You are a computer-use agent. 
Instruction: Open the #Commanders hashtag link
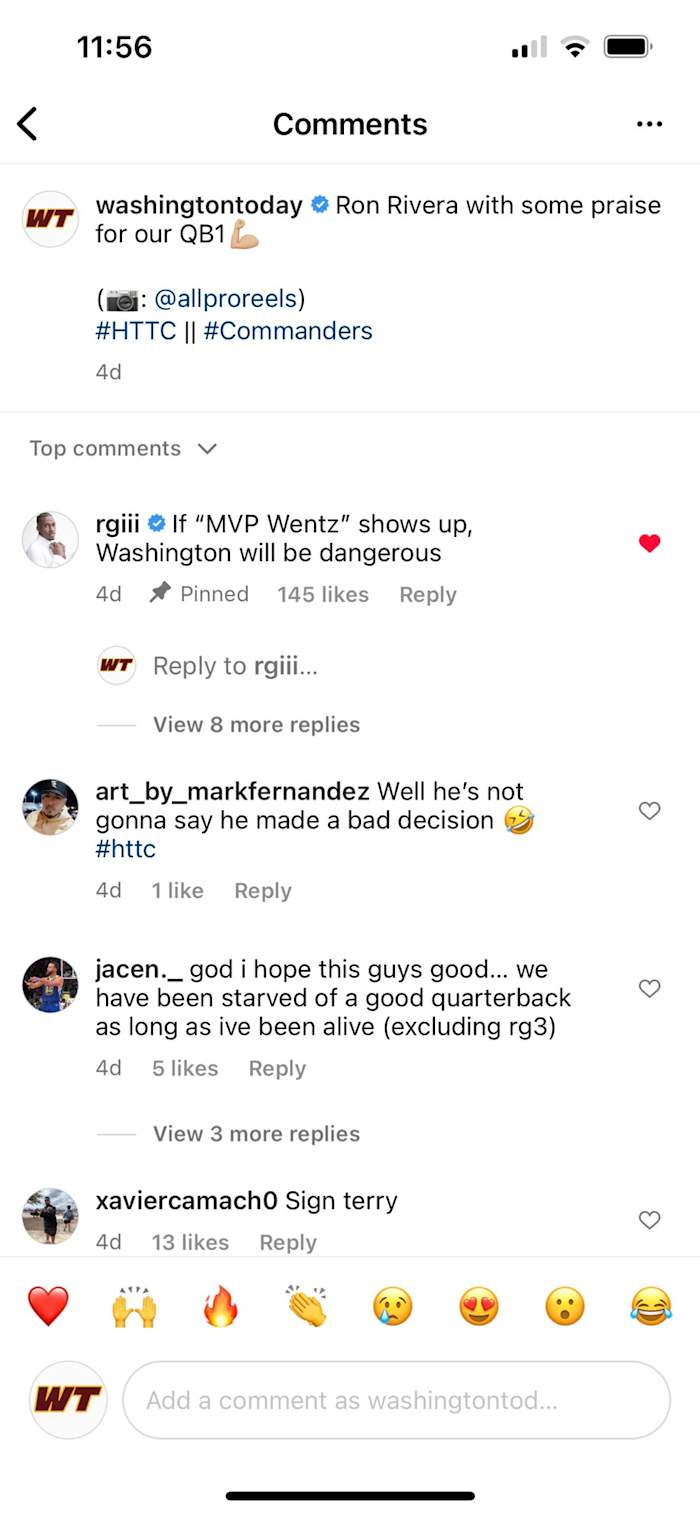[288, 331]
